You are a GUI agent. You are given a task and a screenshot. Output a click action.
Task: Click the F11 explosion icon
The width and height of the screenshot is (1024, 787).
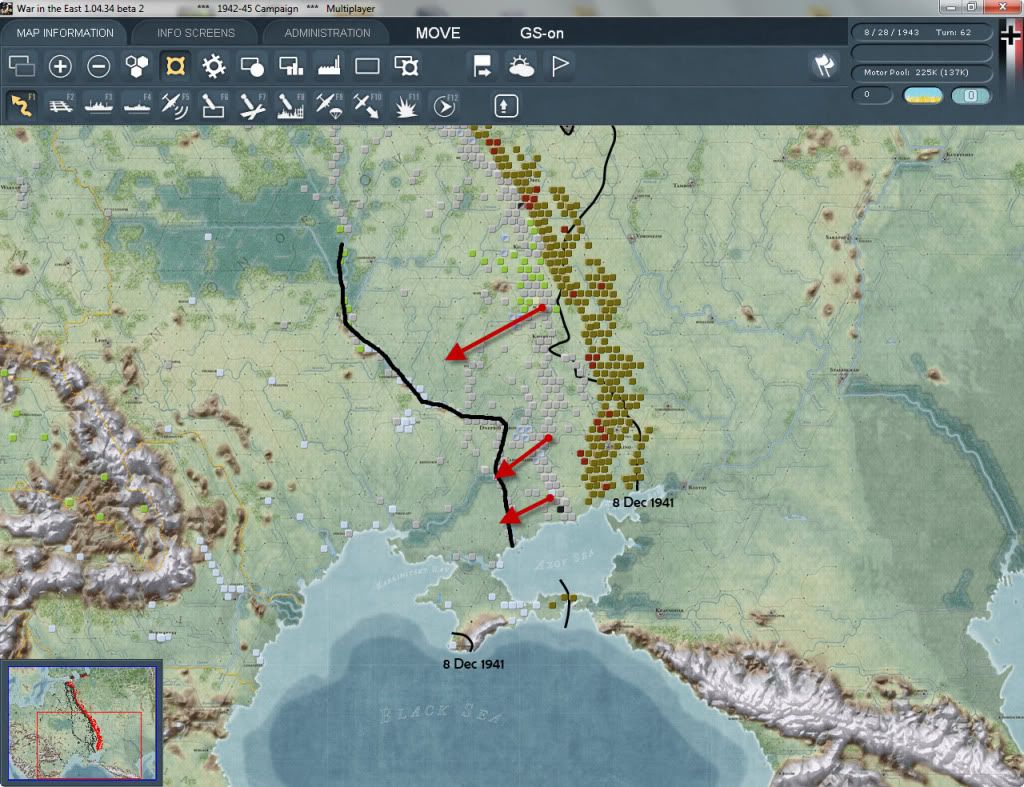(x=406, y=105)
